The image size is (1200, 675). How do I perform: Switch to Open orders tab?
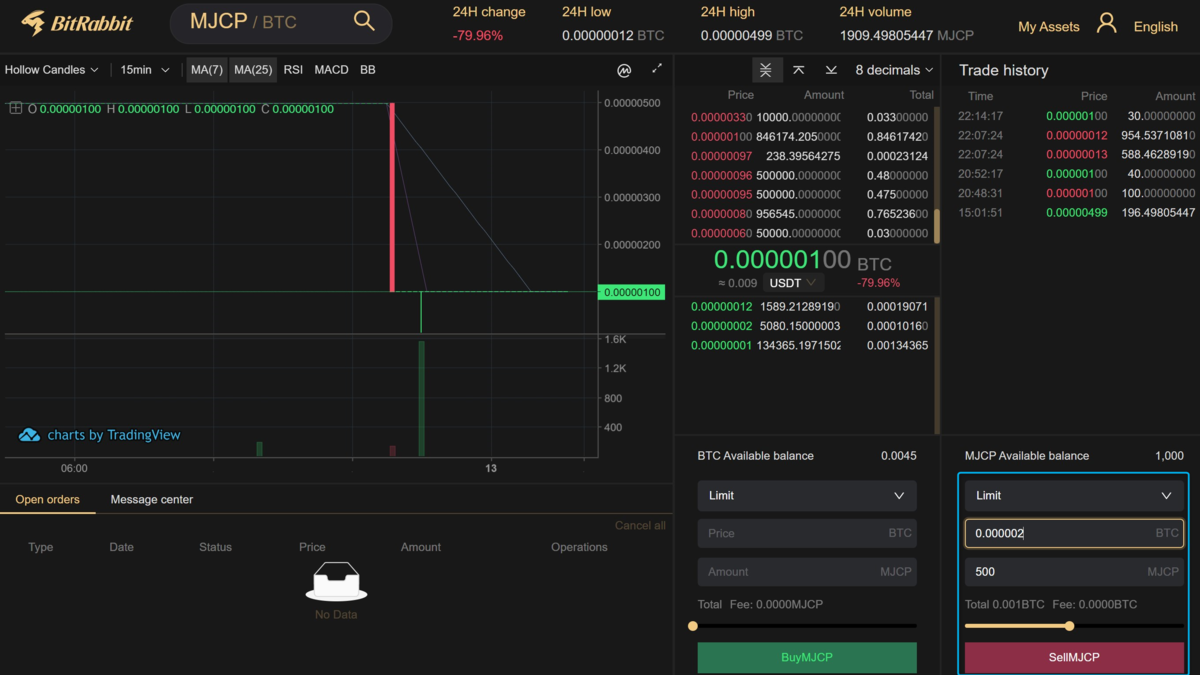pos(47,499)
